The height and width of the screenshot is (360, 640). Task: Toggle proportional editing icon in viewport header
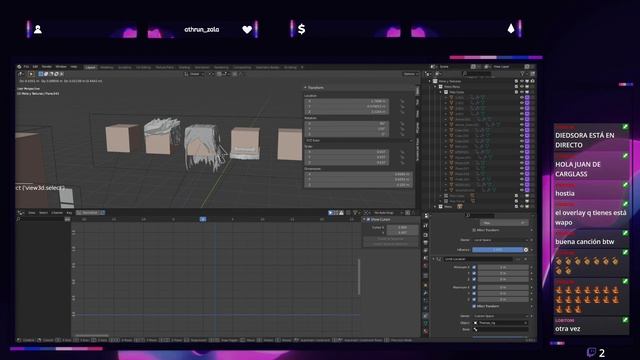tap(235, 74)
